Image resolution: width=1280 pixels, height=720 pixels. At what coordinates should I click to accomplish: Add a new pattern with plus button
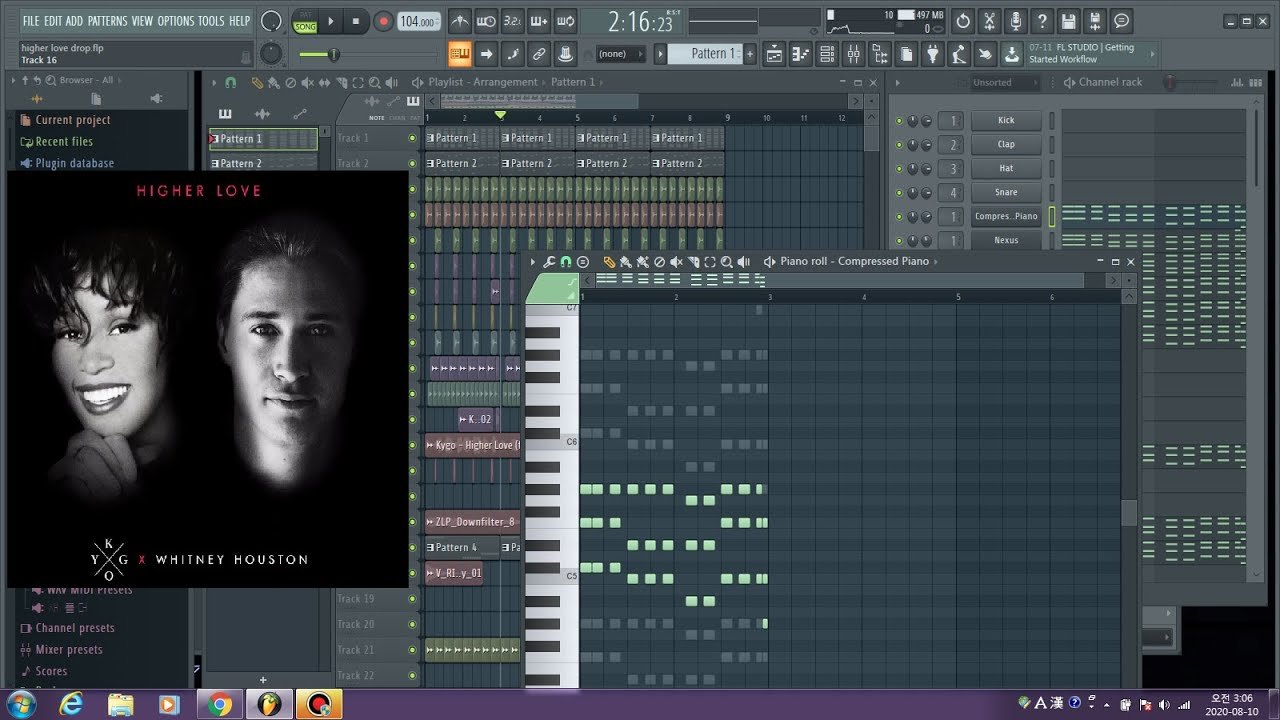750,54
